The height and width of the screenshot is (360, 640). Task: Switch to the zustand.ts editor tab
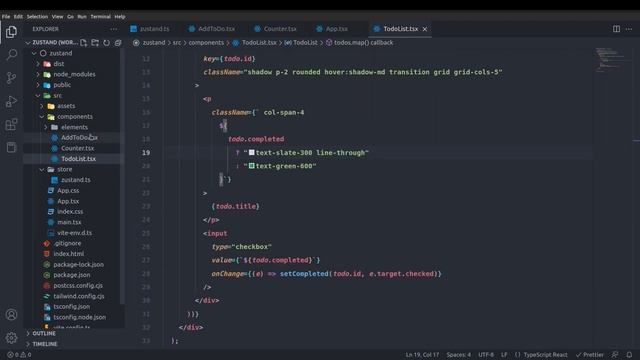(150, 29)
